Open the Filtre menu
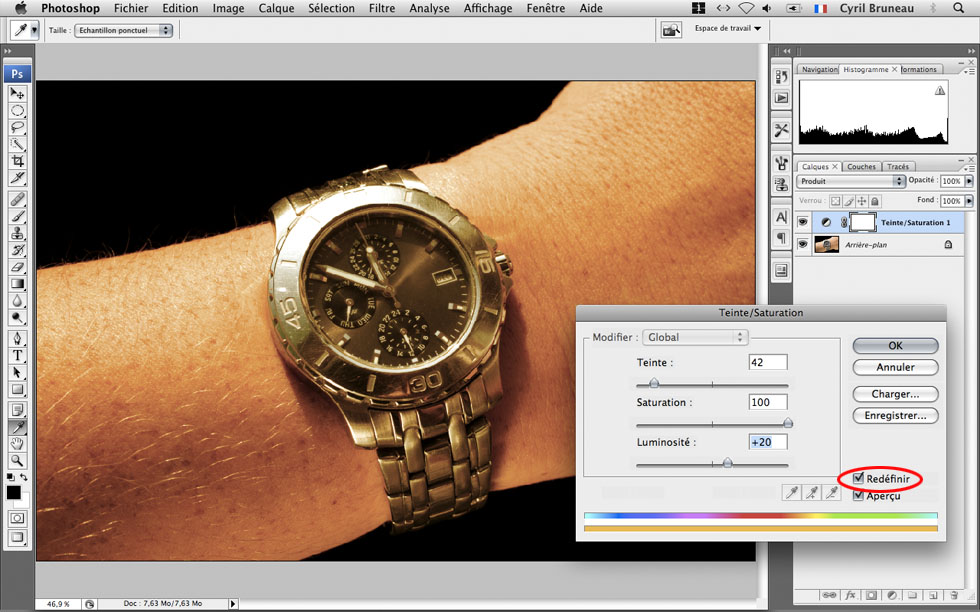The height and width of the screenshot is (612, 980). pos(381,8)
